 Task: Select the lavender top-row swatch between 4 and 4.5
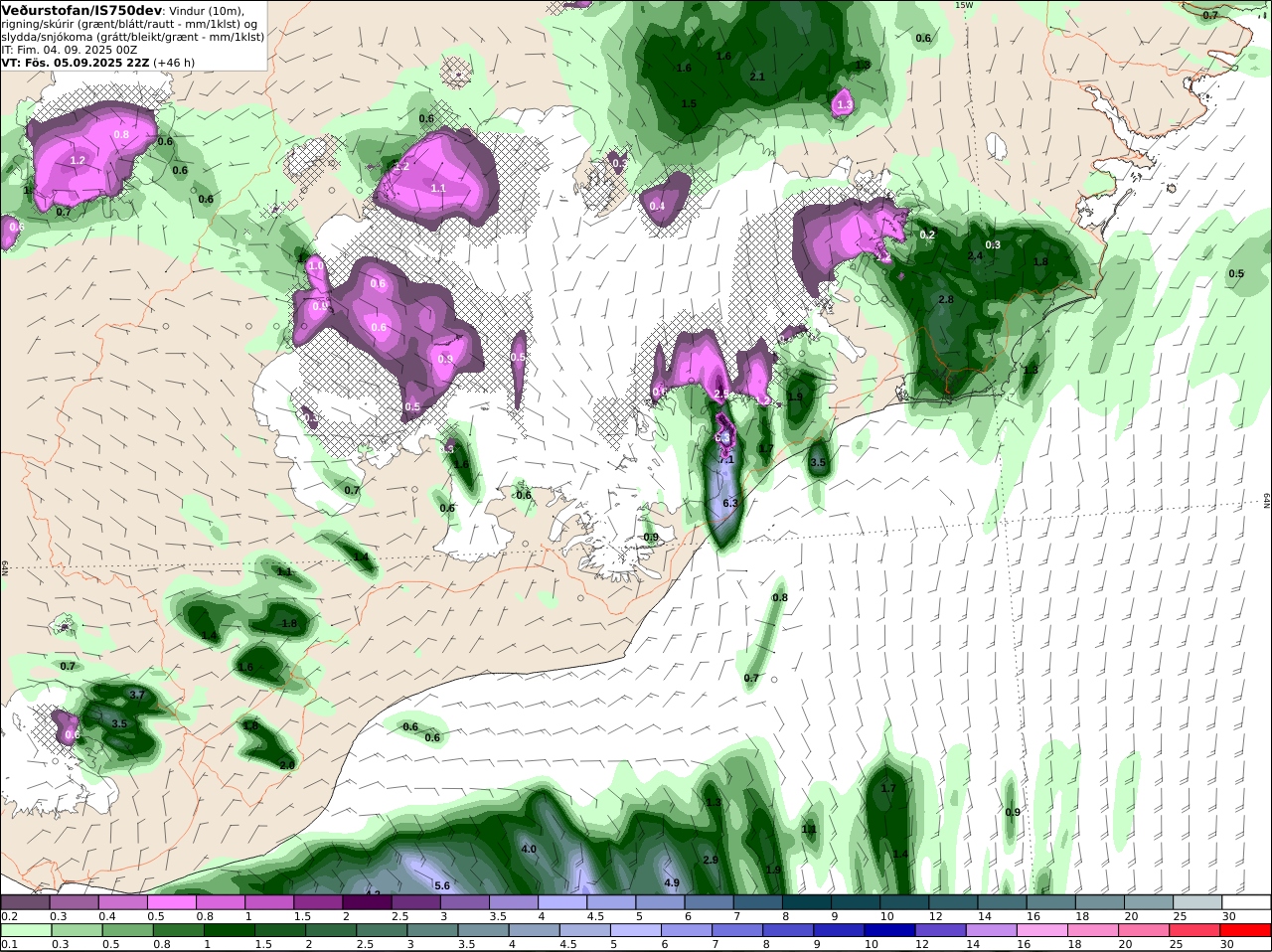click(561, 902)
